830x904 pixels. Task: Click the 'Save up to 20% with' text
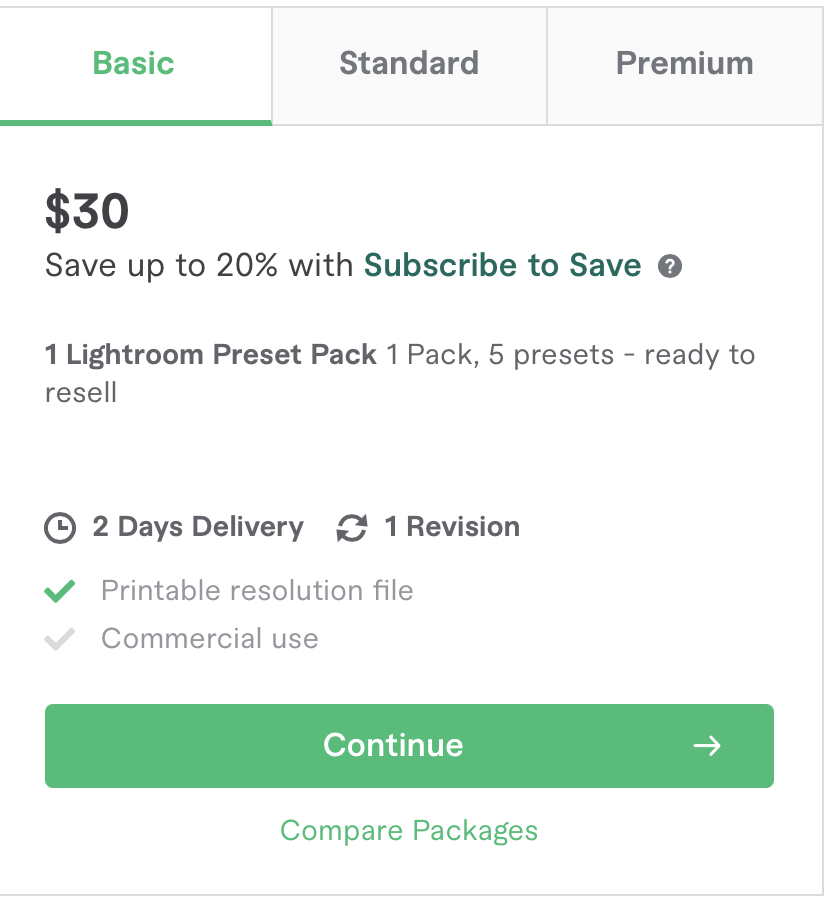click(200, 266)
